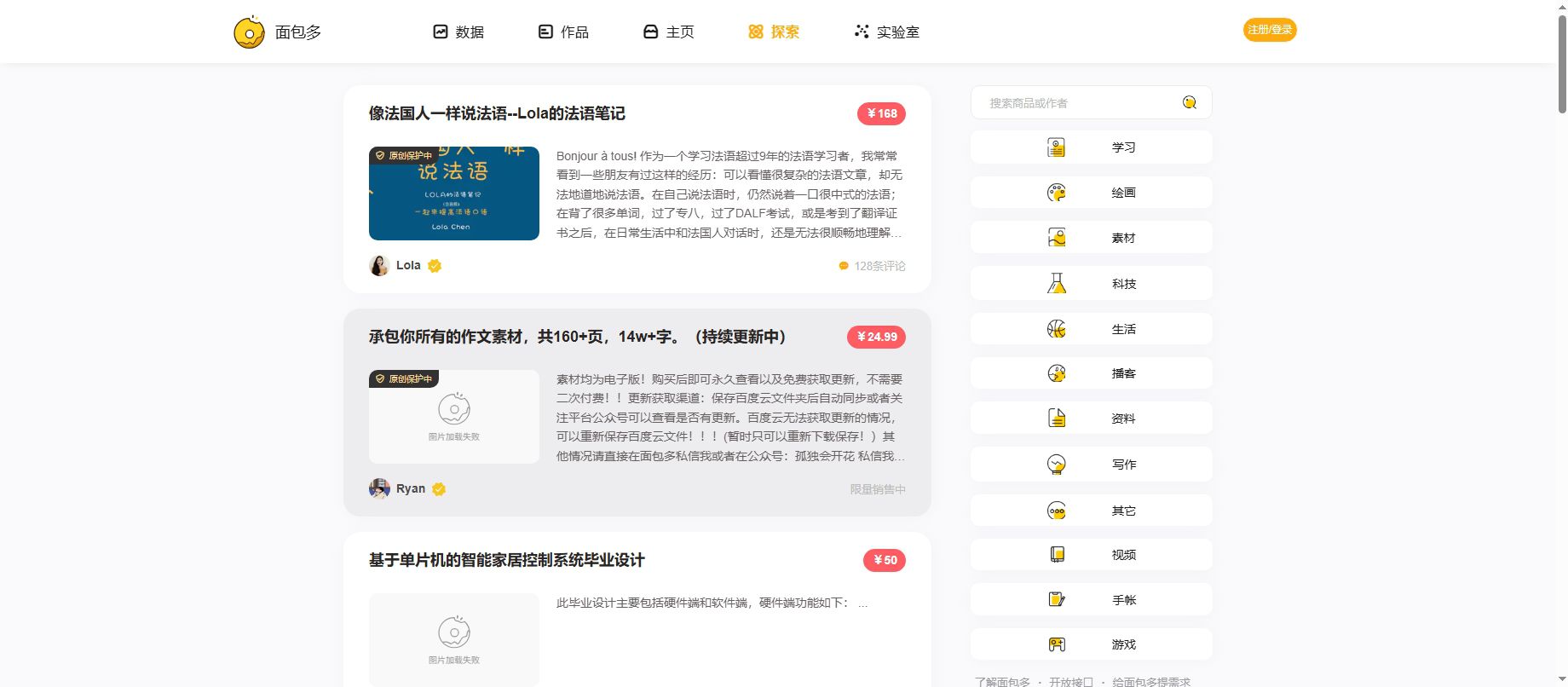1568x687 pixels.
Task: Select the 播客 category icon
Action: pyautogui.click(x=1057, y=373)
